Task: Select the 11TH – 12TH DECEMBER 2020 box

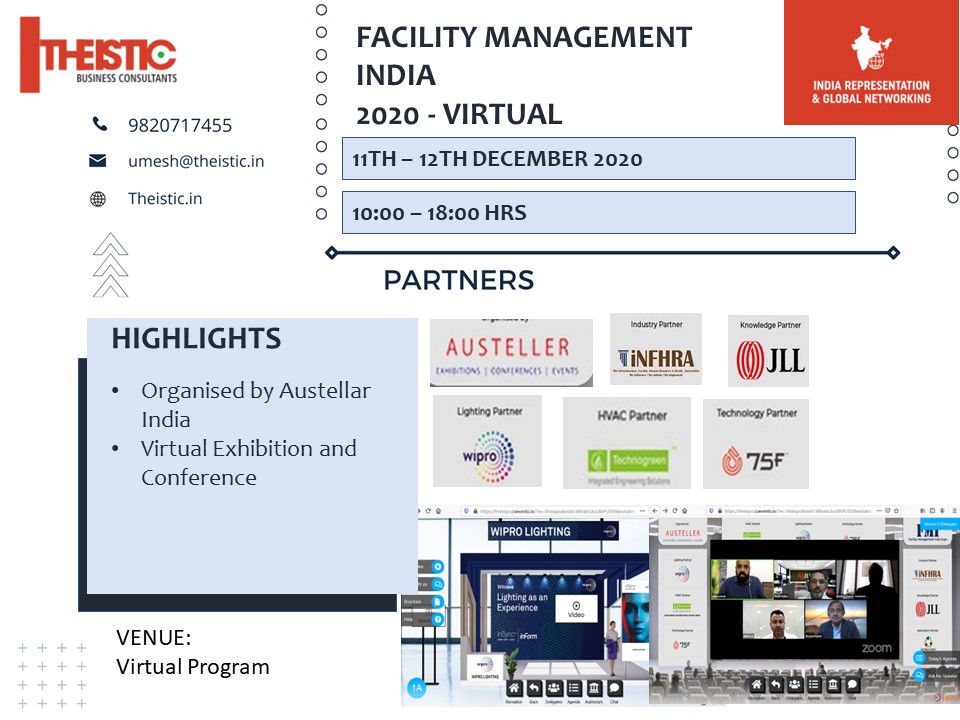Action: point(598,158)
